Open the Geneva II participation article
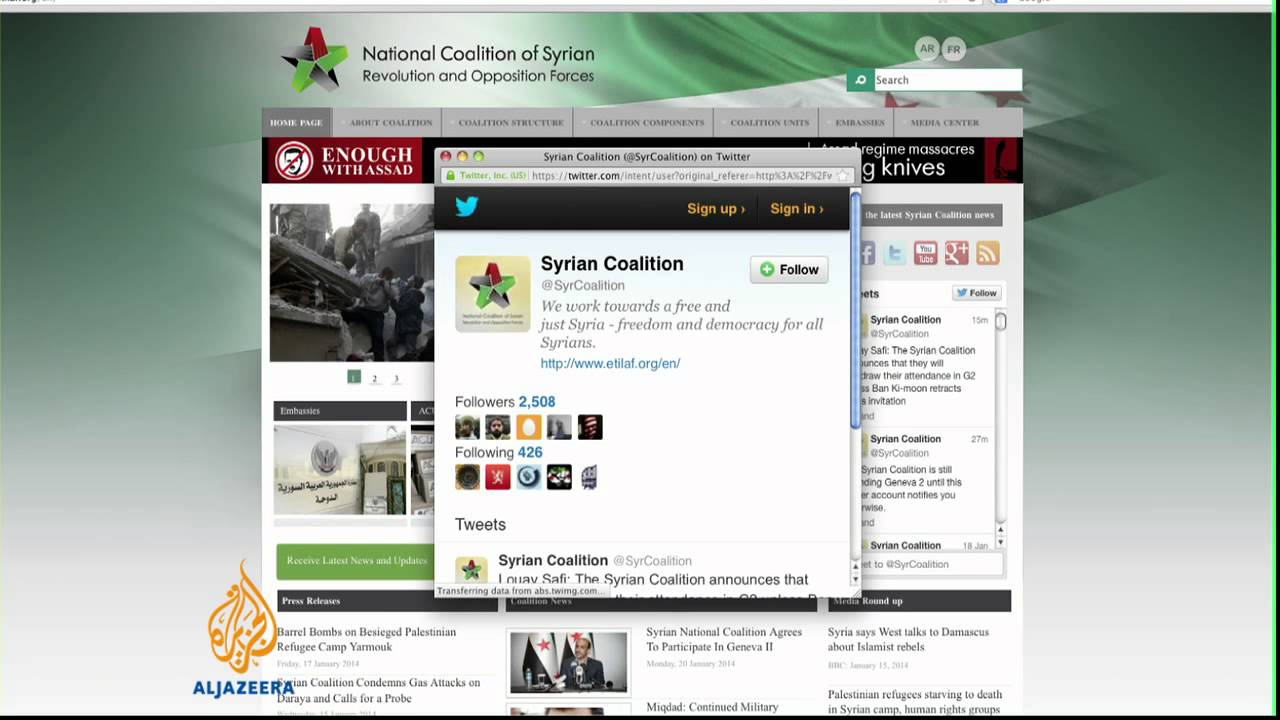 click(x=724, y=639)
